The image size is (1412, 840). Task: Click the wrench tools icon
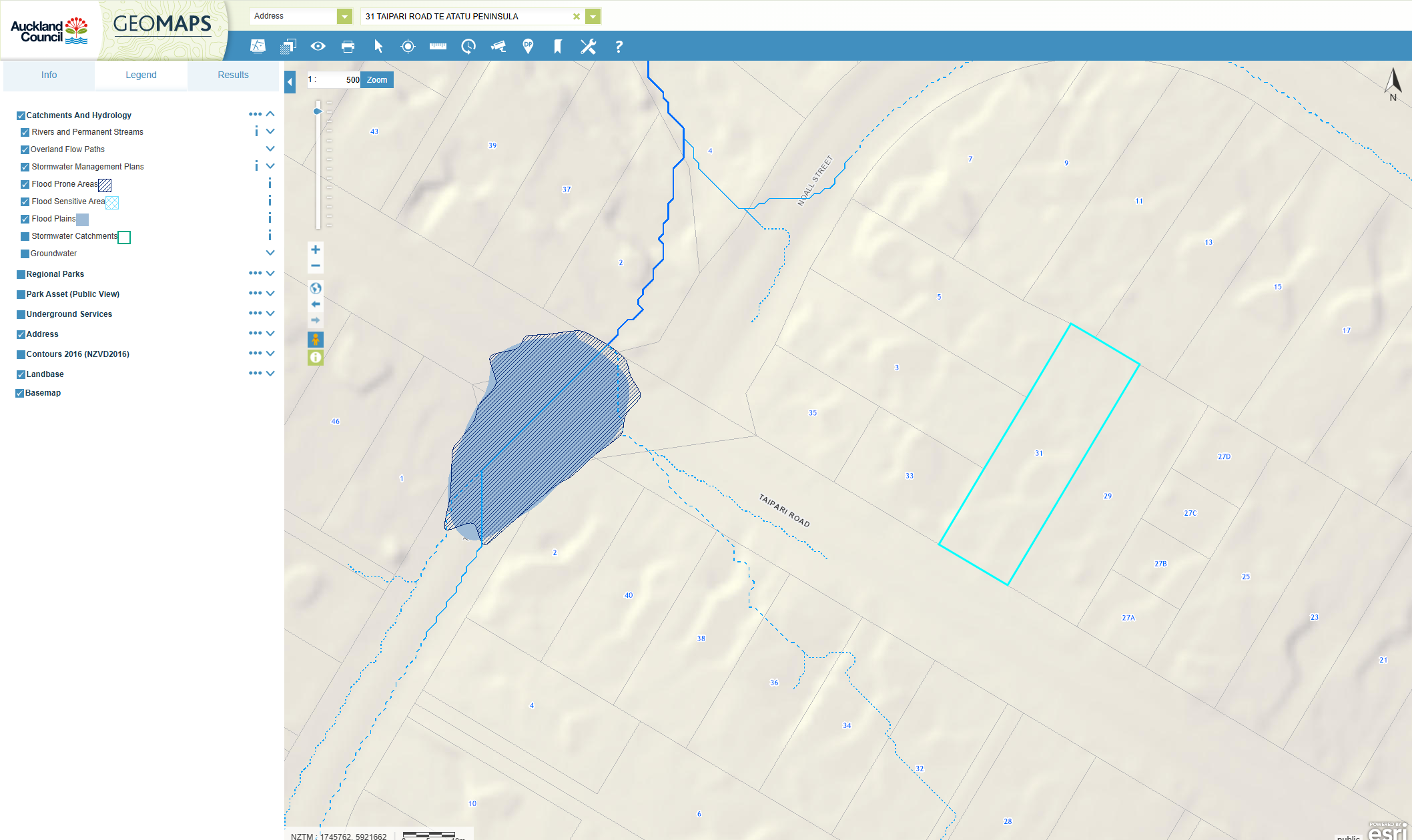click(588, 46)
